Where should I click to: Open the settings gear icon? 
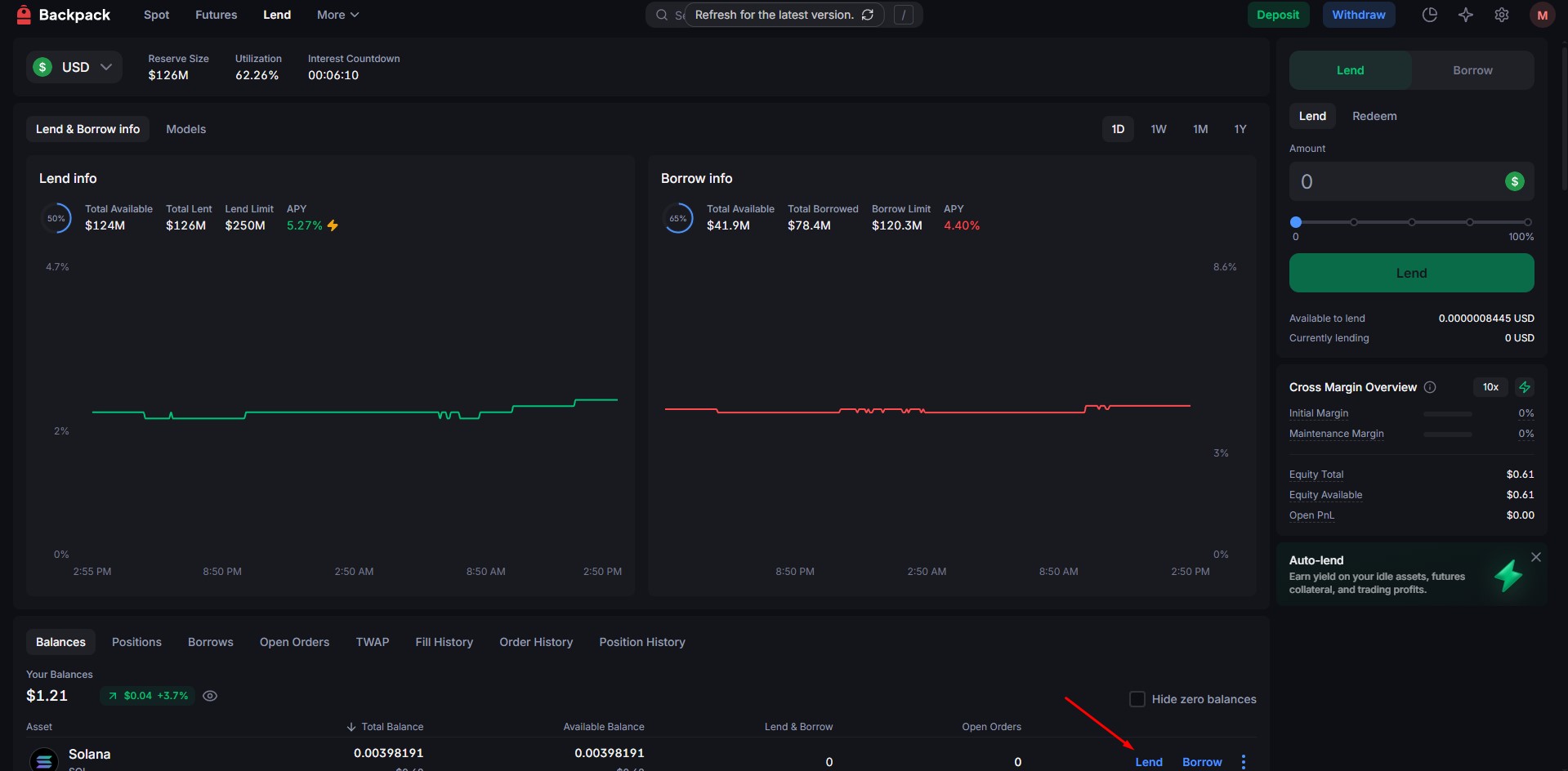[x=1501, y=15]
